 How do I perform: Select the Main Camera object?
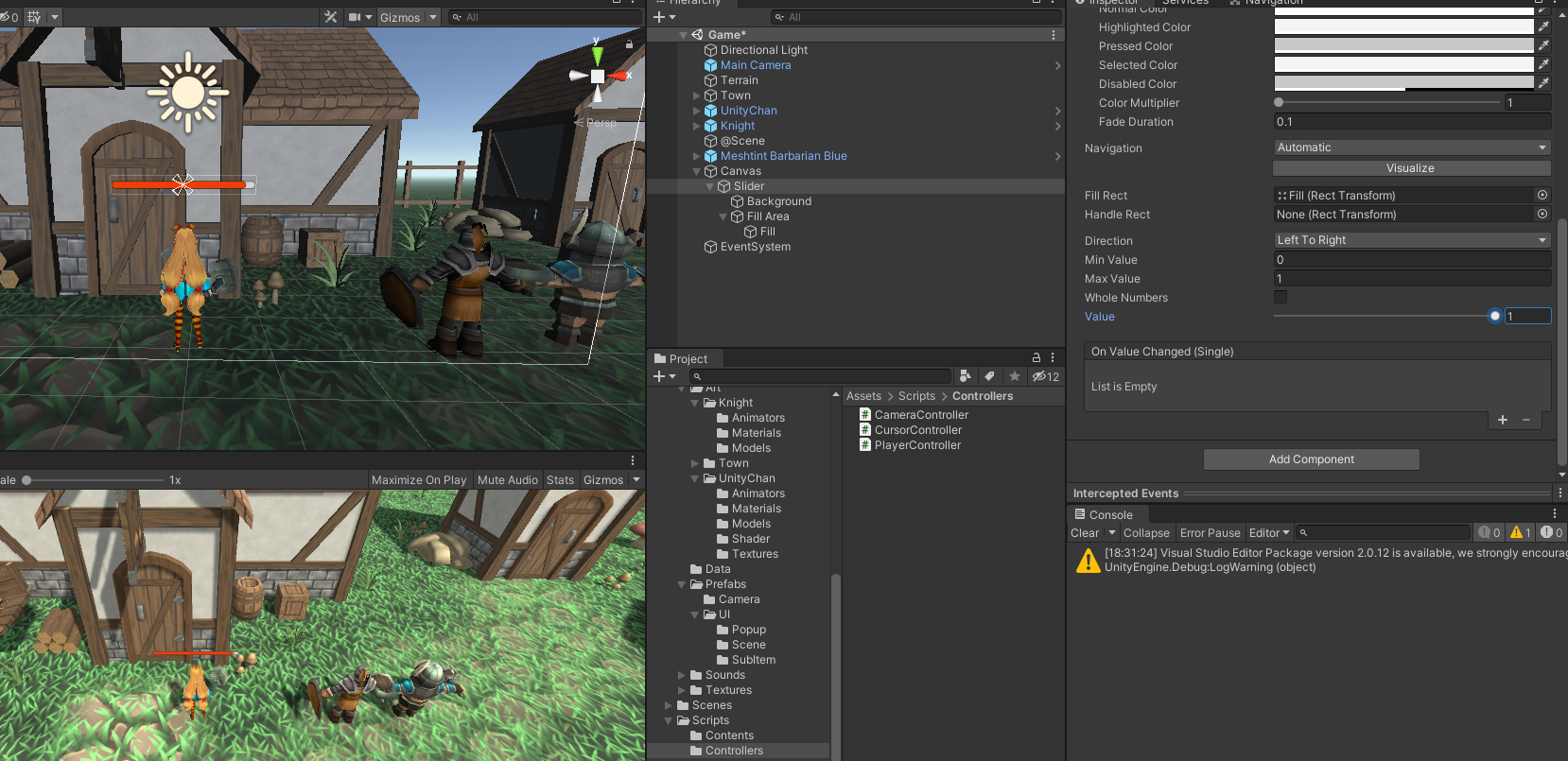[x=756, y=65]
